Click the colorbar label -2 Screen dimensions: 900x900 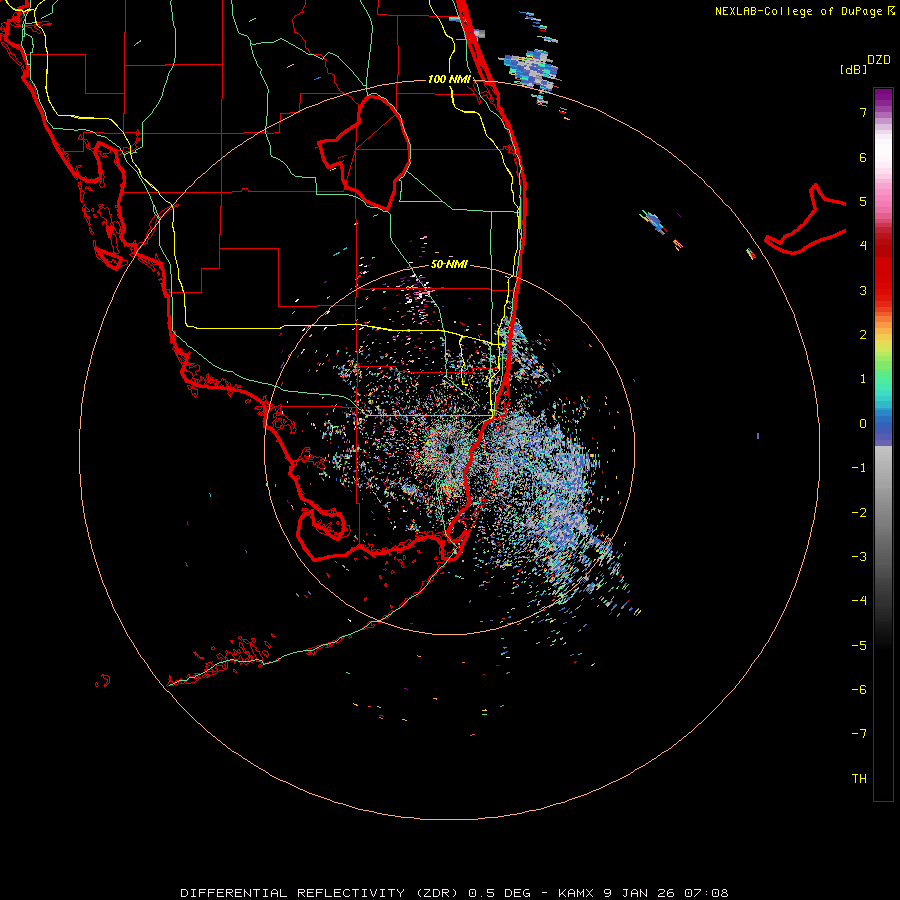pyautogui.click(x=859, y=513)
